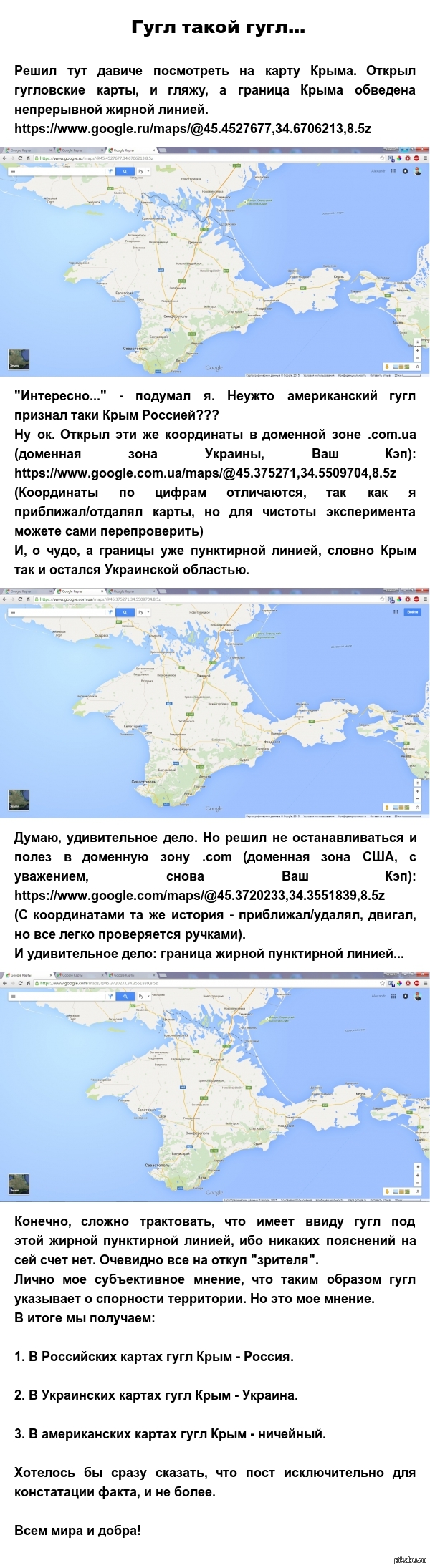Click notifications icon in google.ru screenshot

click(405, 171)
